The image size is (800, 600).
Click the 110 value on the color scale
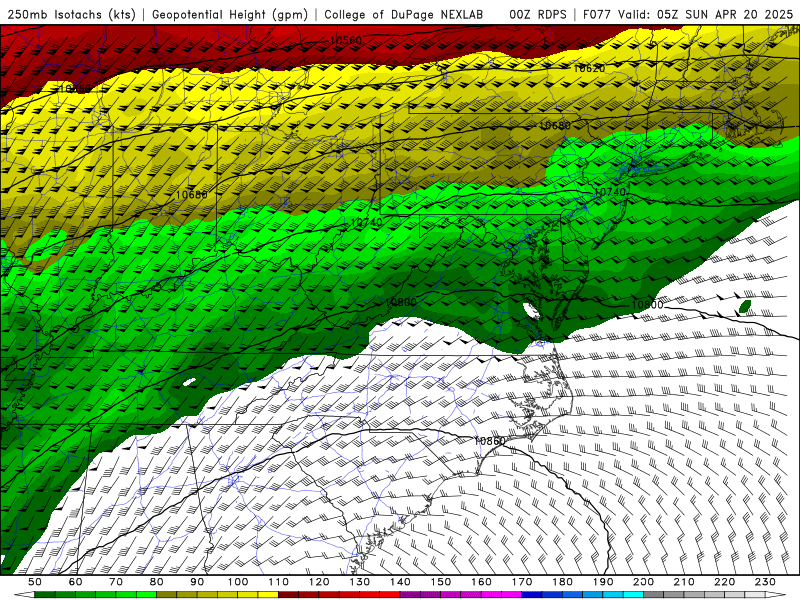tap(278, 582)
